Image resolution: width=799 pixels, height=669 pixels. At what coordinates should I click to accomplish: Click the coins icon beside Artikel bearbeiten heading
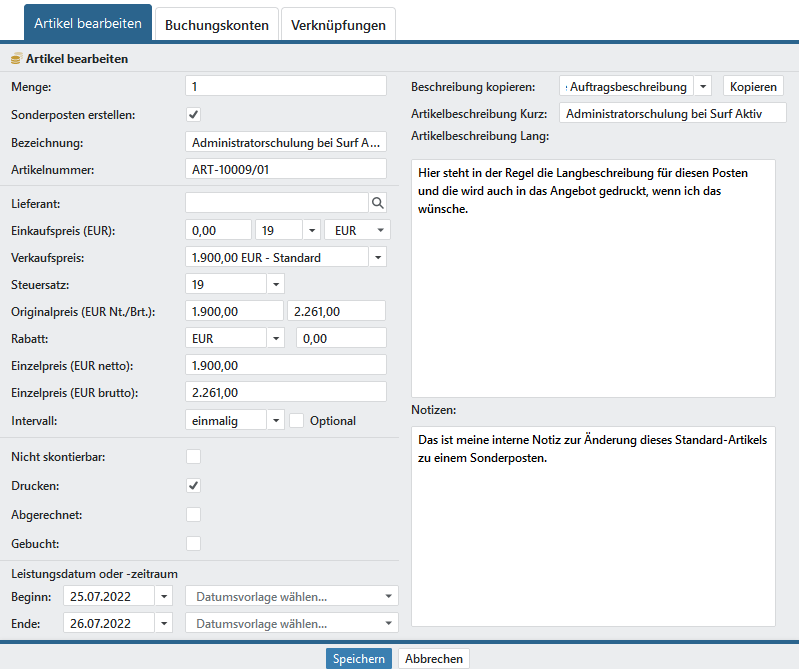17,59
